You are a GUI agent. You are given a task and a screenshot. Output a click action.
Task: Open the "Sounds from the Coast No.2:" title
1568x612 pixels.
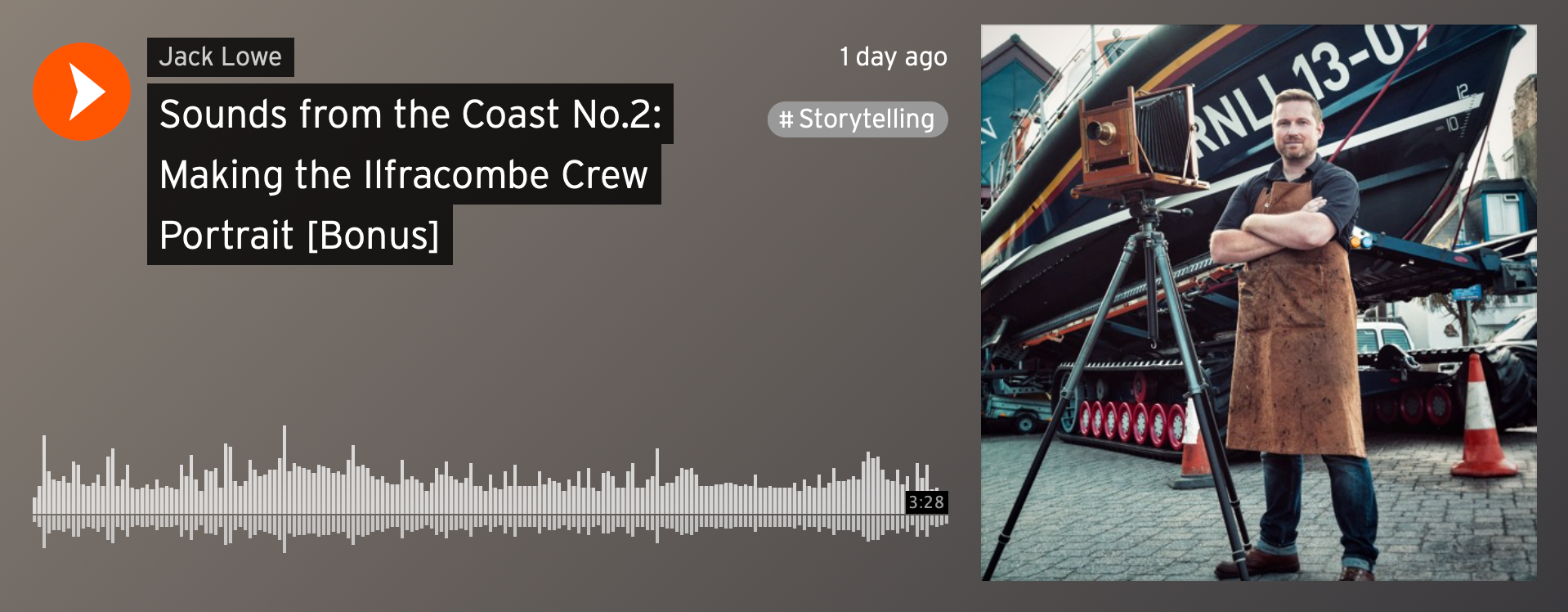(x=410, y=114)
